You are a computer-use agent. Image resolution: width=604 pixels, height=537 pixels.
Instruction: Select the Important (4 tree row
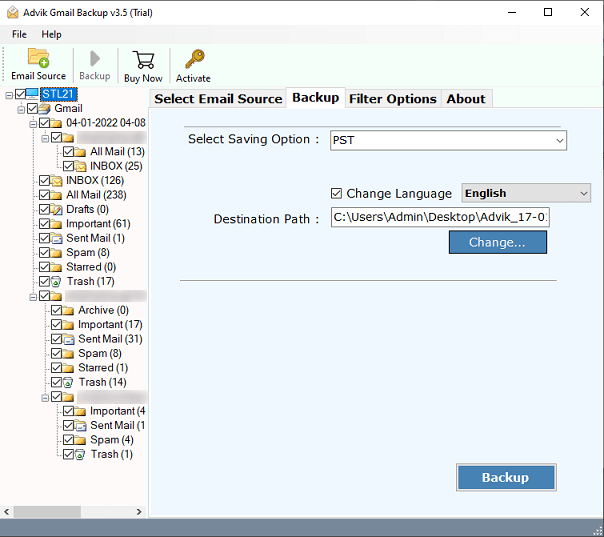117,411
